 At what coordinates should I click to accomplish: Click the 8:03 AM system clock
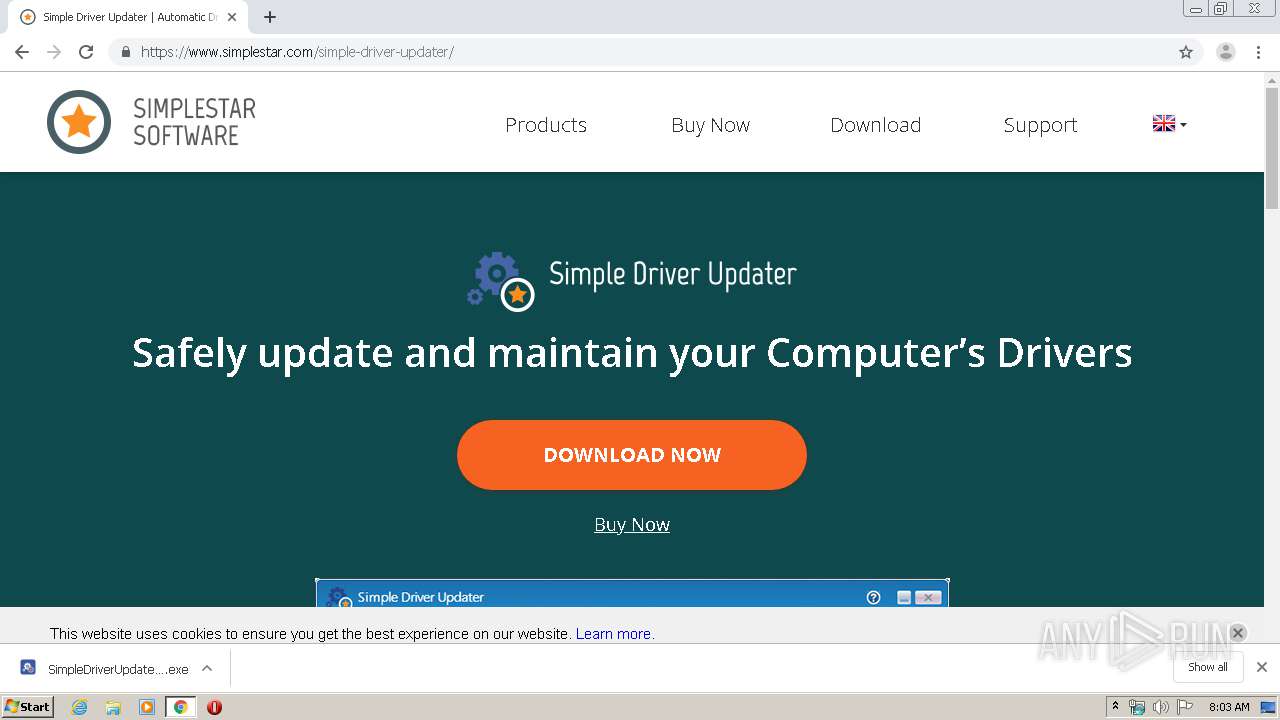click(1229, 707)
